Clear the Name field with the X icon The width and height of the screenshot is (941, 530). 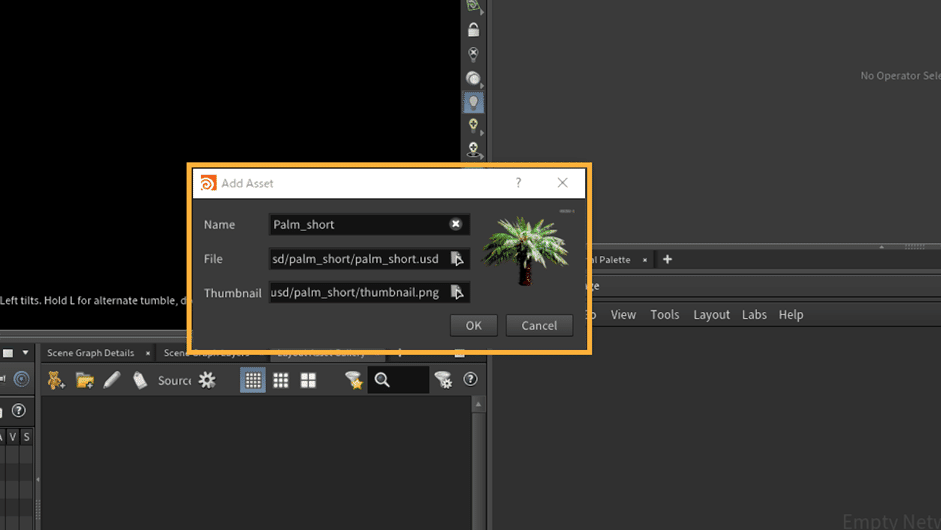point(455,224)
